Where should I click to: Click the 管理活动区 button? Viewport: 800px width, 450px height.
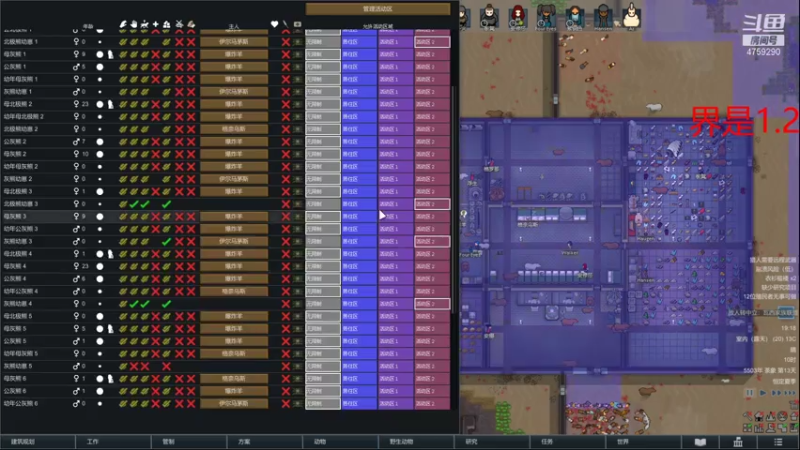pos(378,9)
